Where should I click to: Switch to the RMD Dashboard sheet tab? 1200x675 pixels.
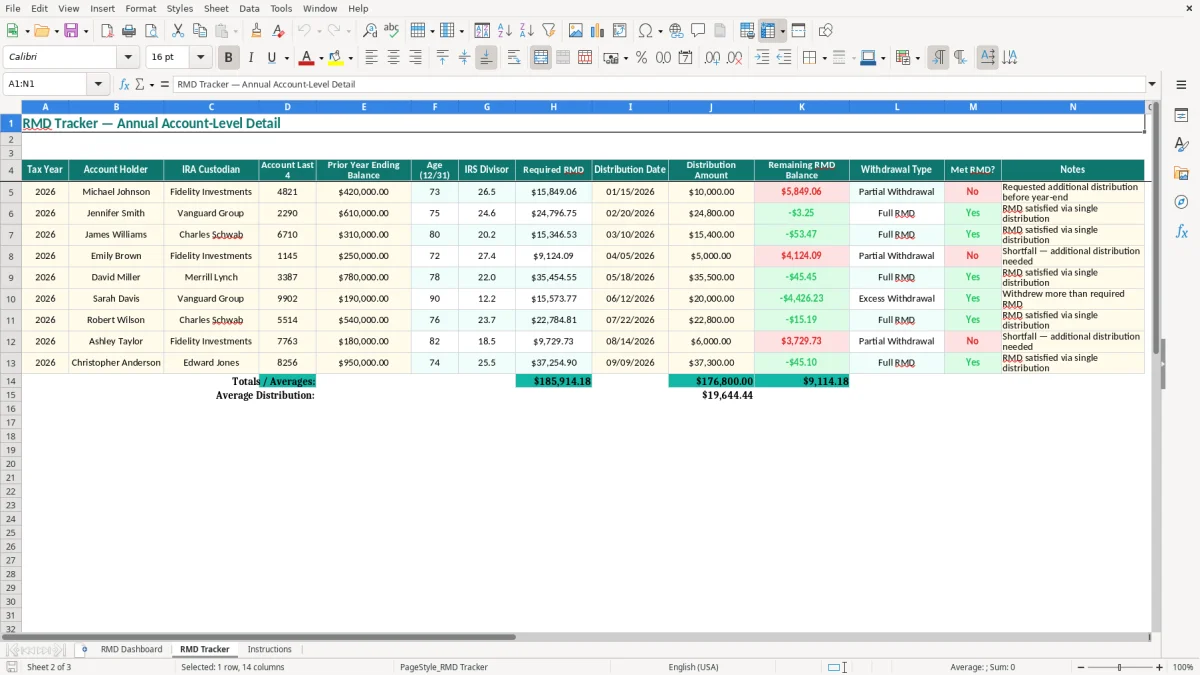coord(131,649)
